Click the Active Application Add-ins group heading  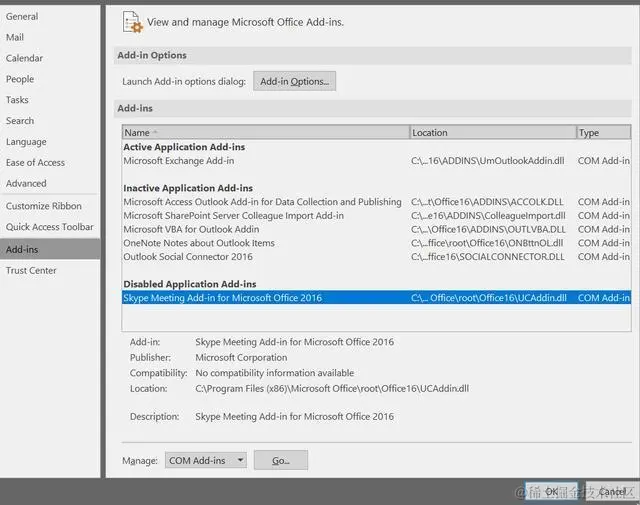tap(184, 147)
